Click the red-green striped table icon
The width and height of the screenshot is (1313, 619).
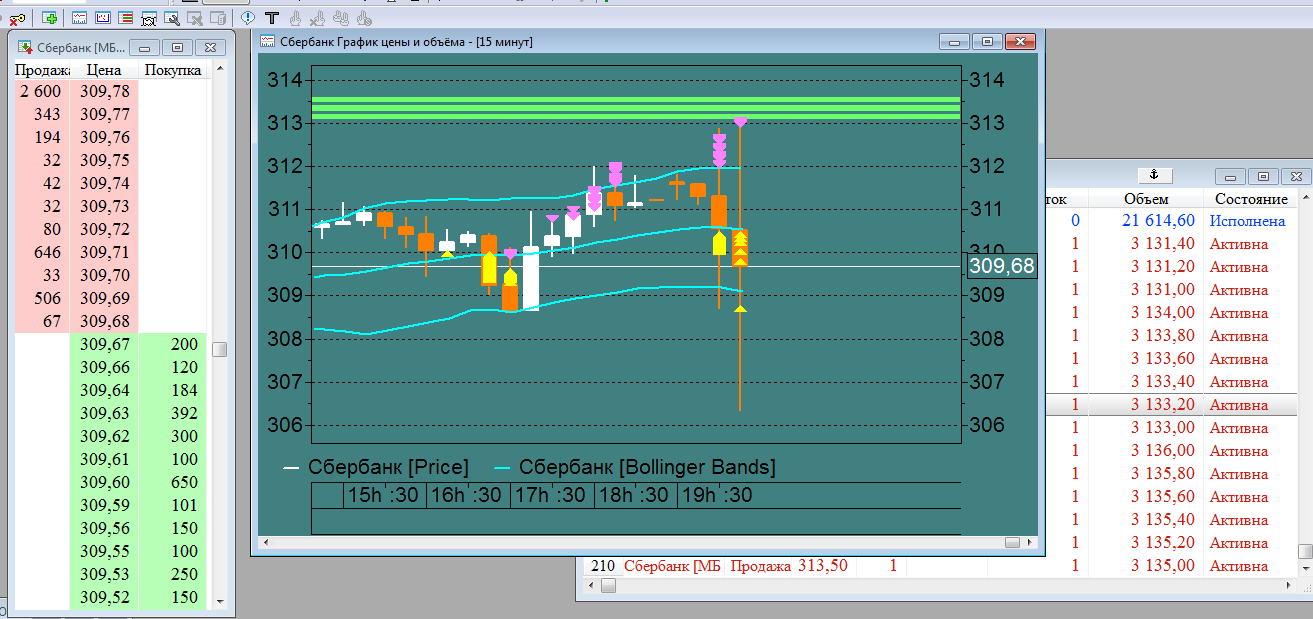click(125, 18)
